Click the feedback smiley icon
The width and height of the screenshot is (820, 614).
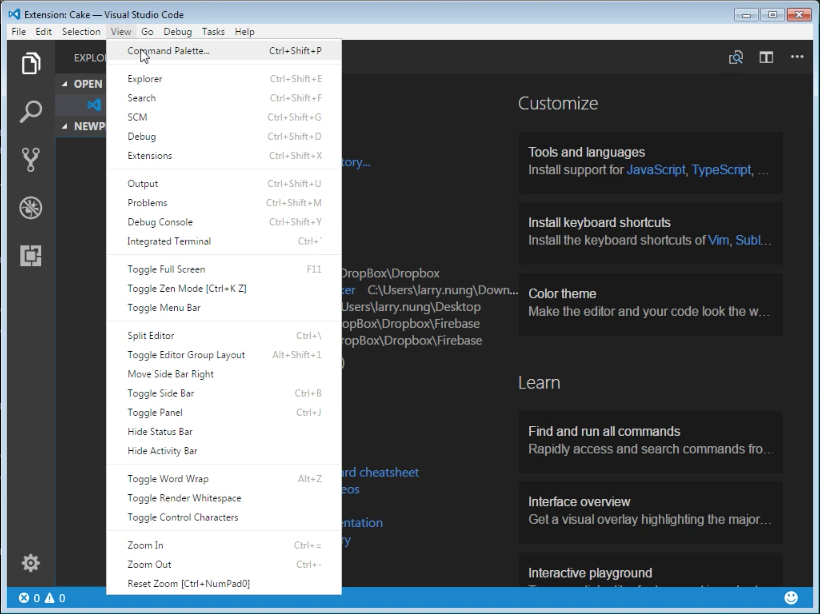(x=791, y=597)
